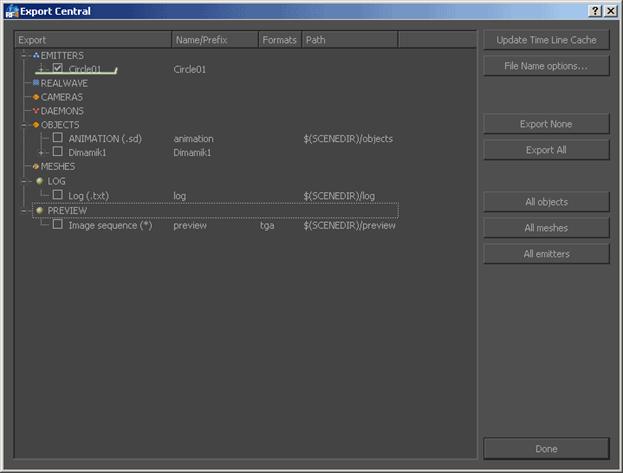Click the CAMERAS category icon
The height and width of the screenshot is (473, 623).
[36, 97]
